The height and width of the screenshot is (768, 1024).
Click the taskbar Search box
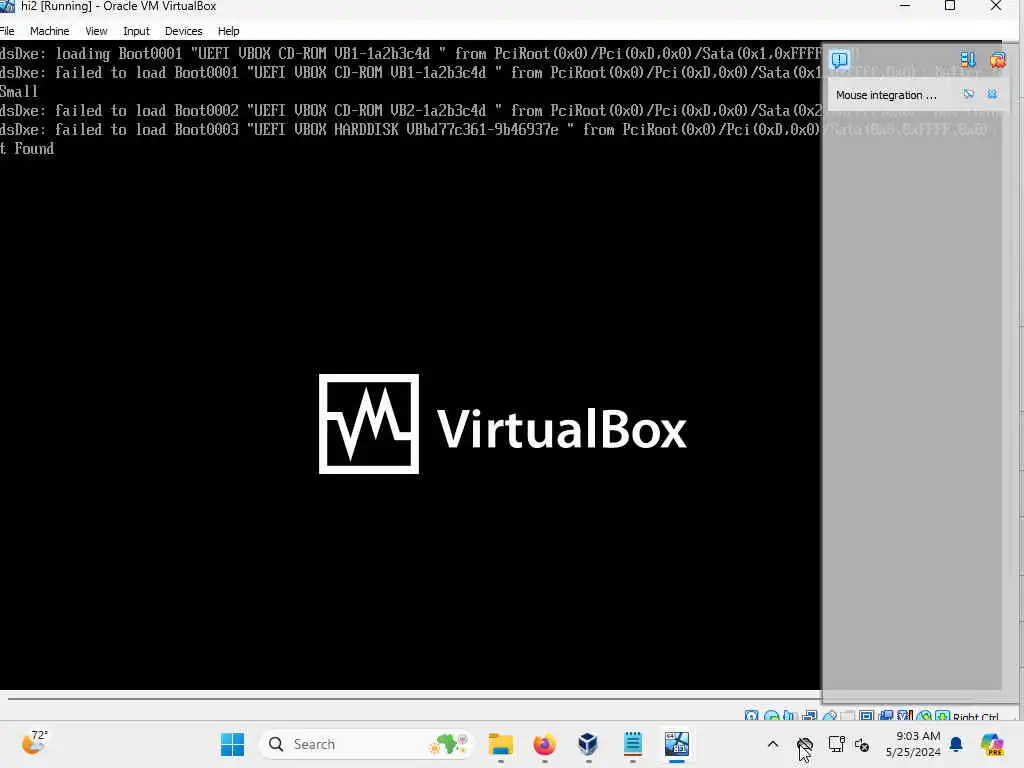tap(366, 744)
